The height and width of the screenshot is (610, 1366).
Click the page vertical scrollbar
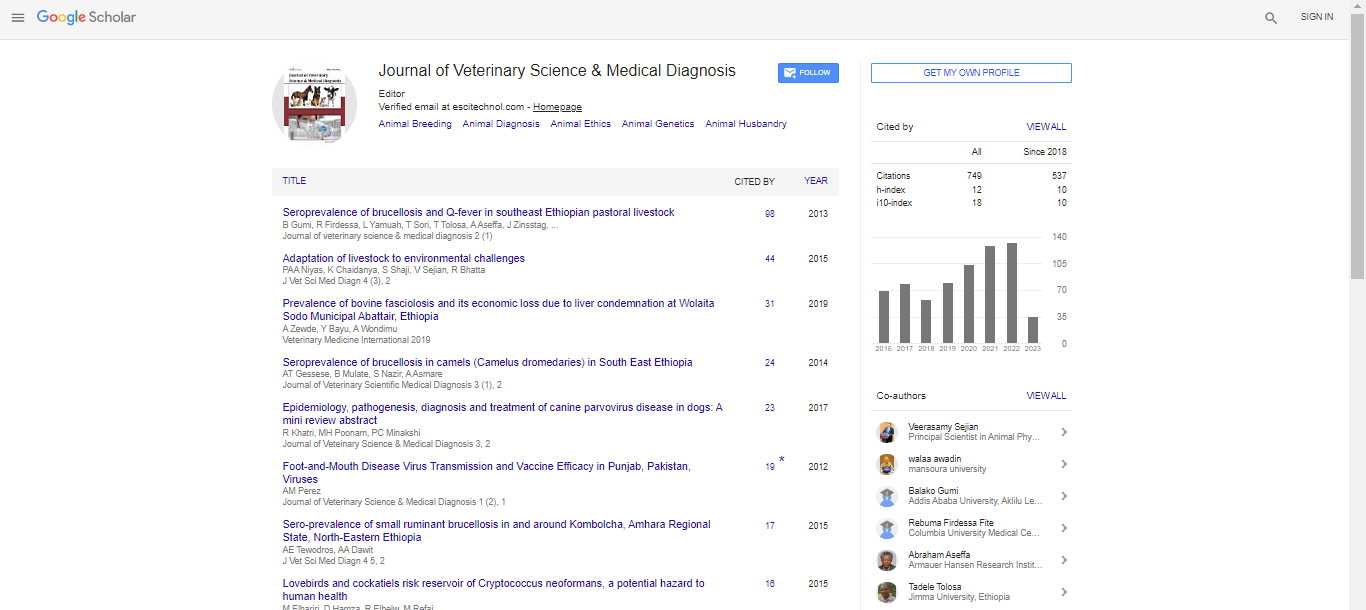click(x=1357, y=150)
